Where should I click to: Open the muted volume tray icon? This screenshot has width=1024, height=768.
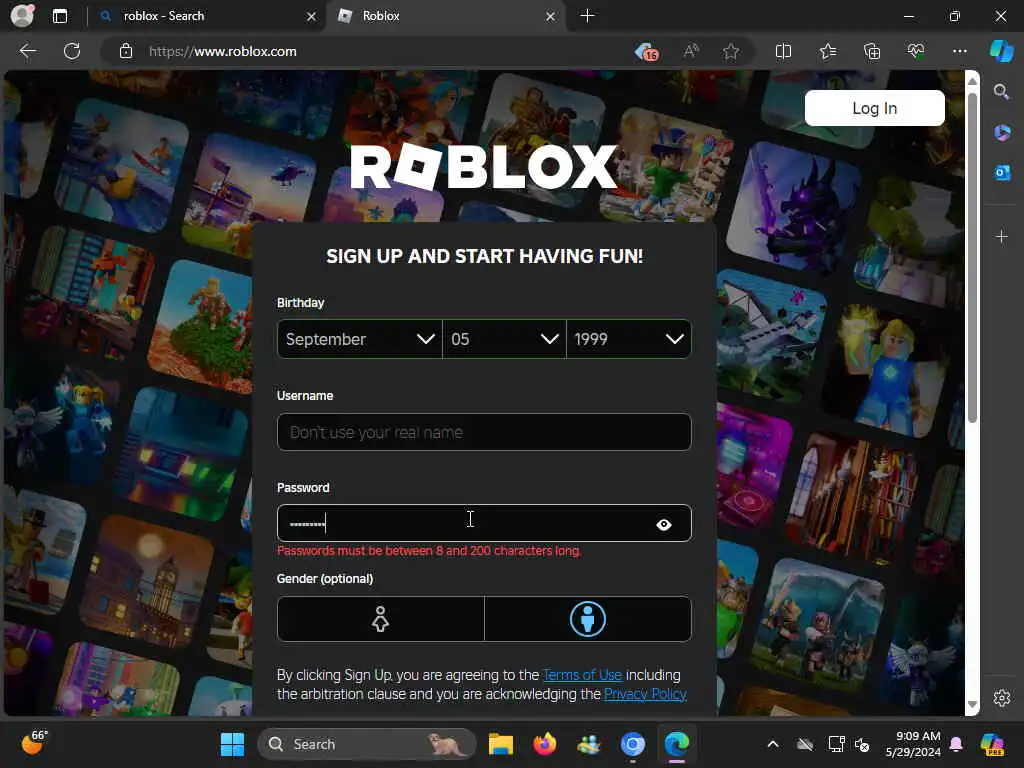point(862,744)
